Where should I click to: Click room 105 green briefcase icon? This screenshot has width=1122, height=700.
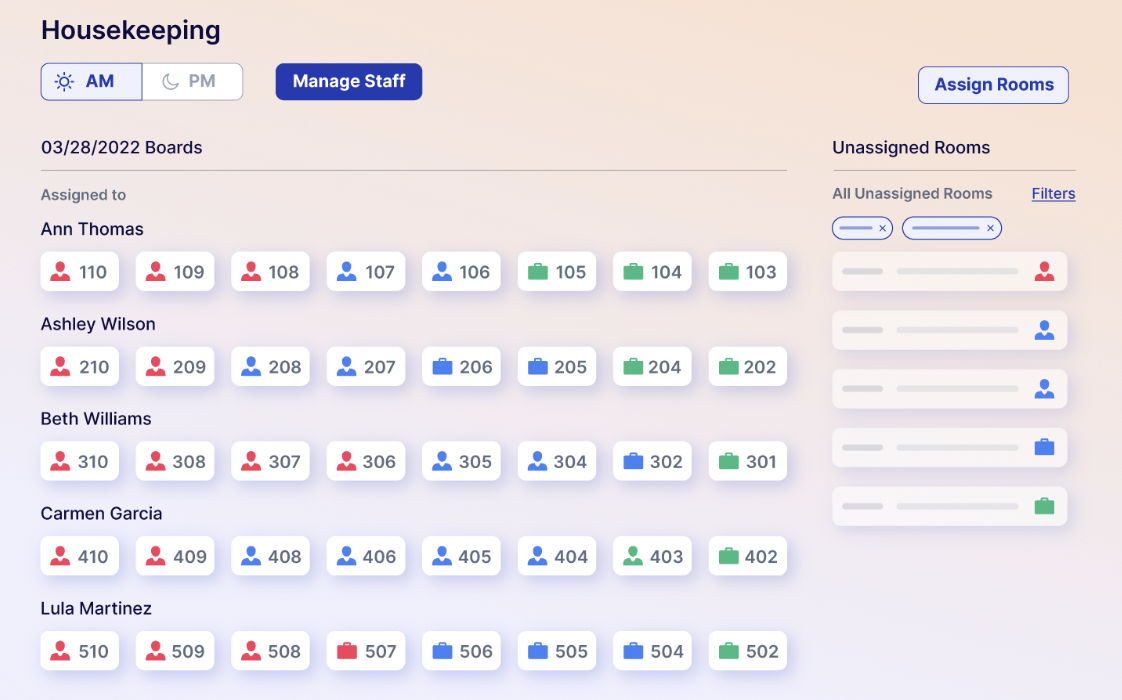(537, 271)
